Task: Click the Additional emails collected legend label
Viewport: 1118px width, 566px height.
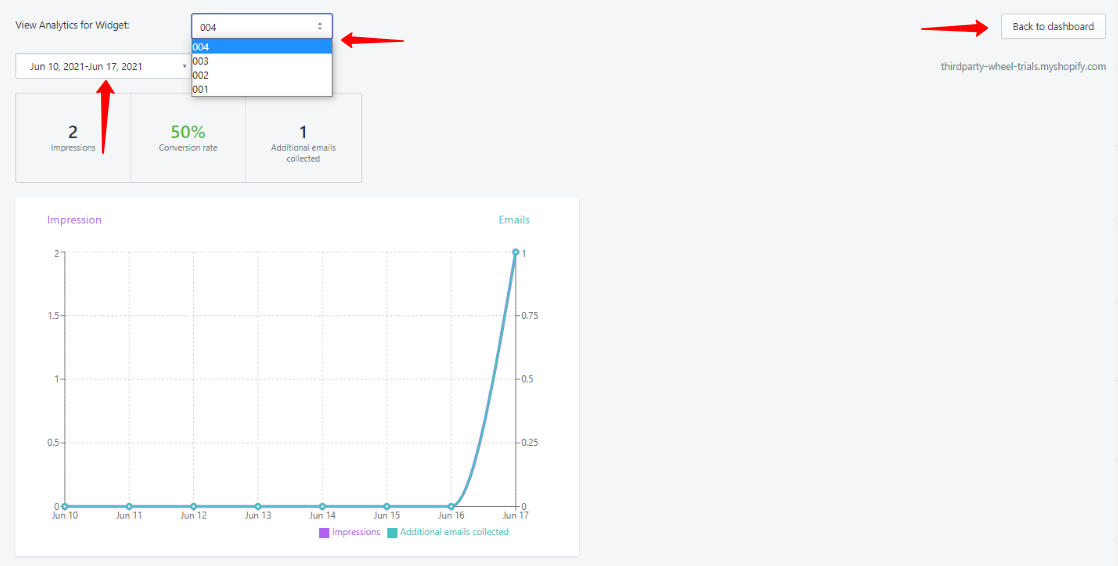Action: point(454,532)
